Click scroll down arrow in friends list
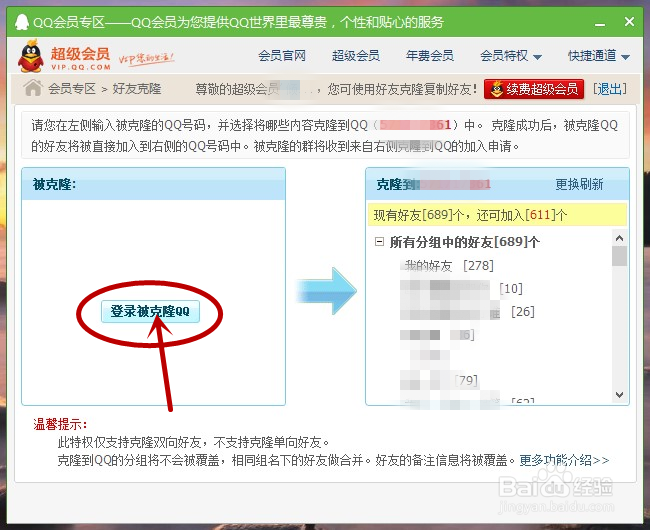 (619, 394)
